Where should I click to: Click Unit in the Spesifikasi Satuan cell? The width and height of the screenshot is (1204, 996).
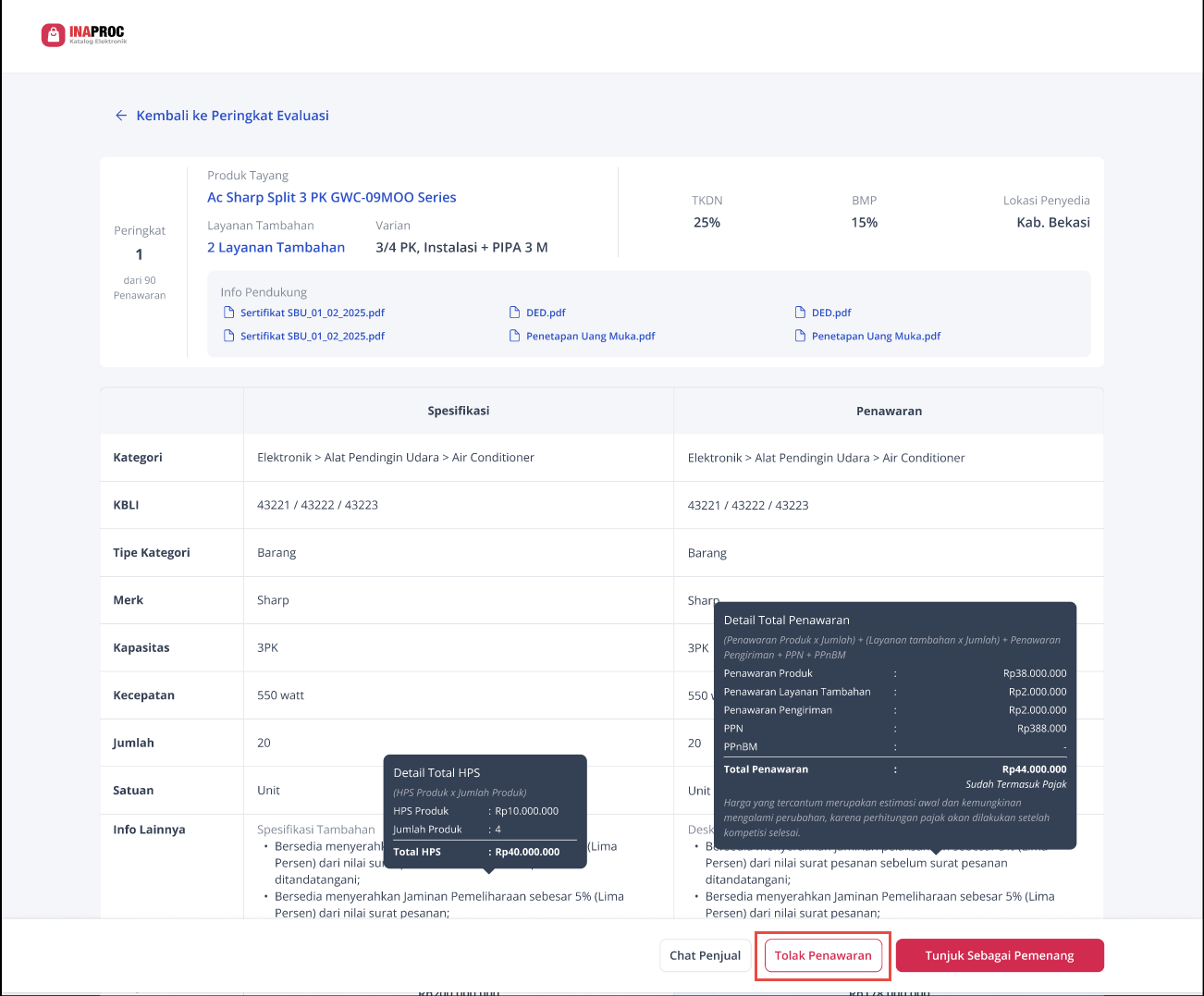pos(268,791)
